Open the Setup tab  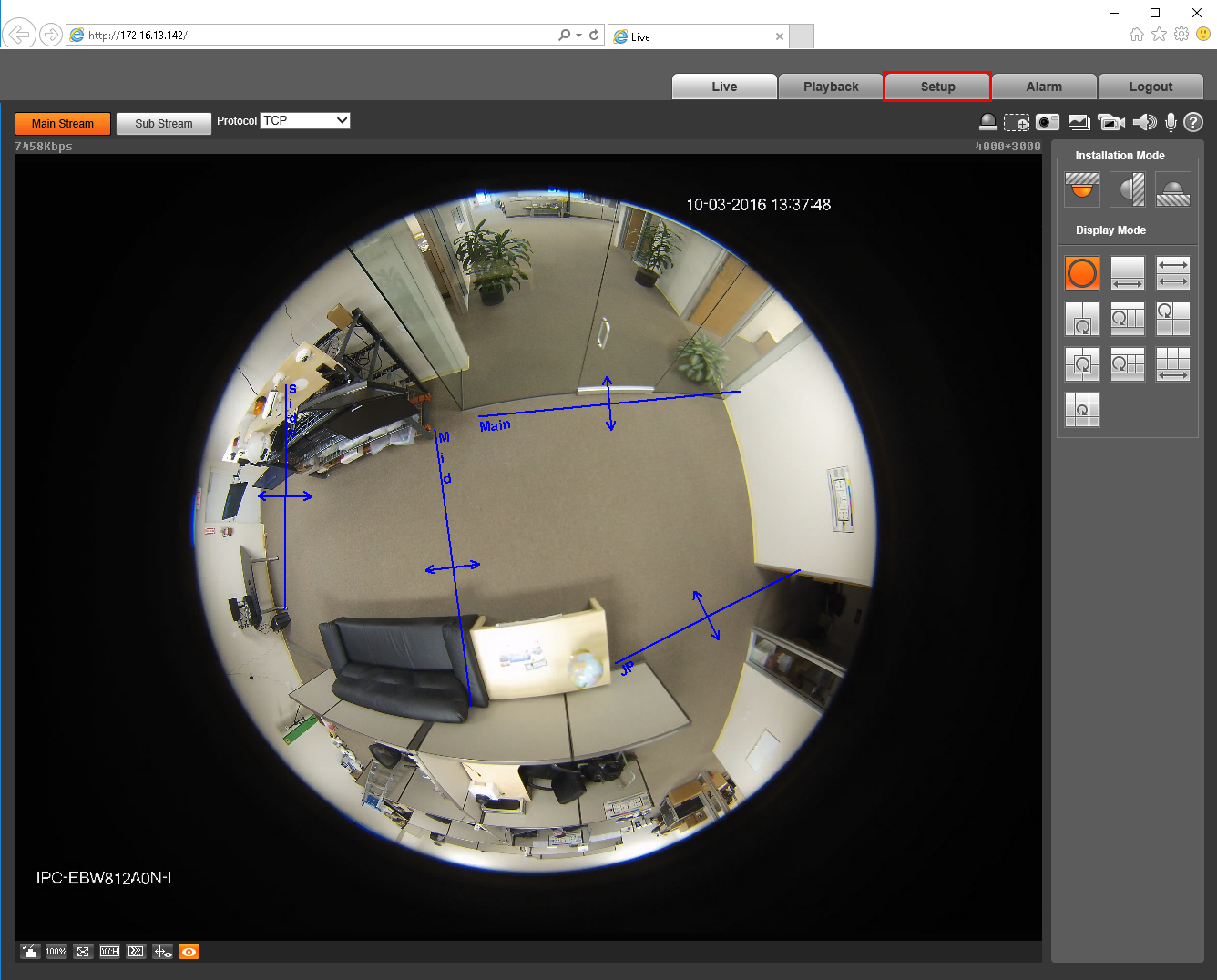pyautogui.click(x=937, y=87)
